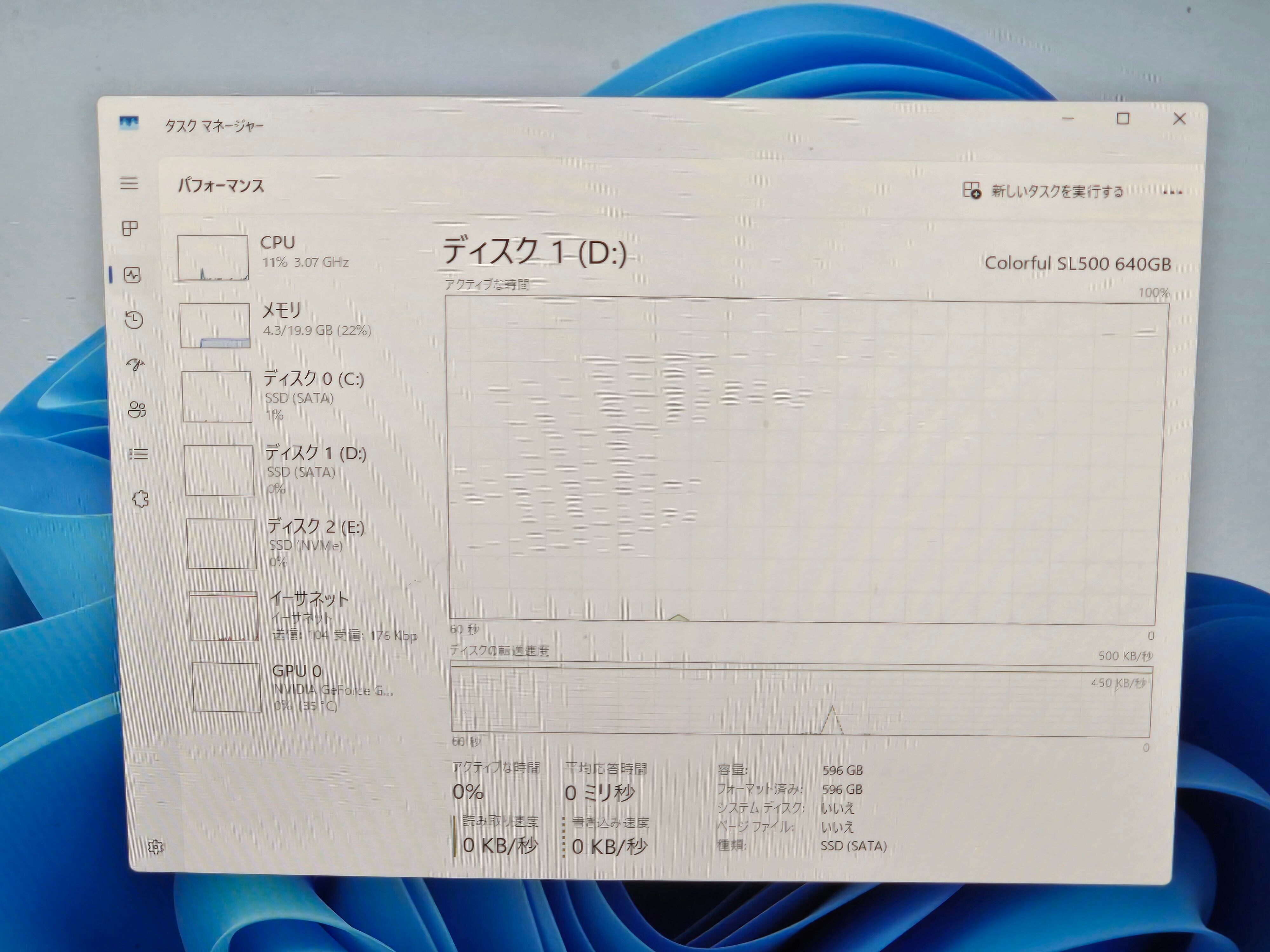Open the Services puzzle-piece icon

click(140, 499)
